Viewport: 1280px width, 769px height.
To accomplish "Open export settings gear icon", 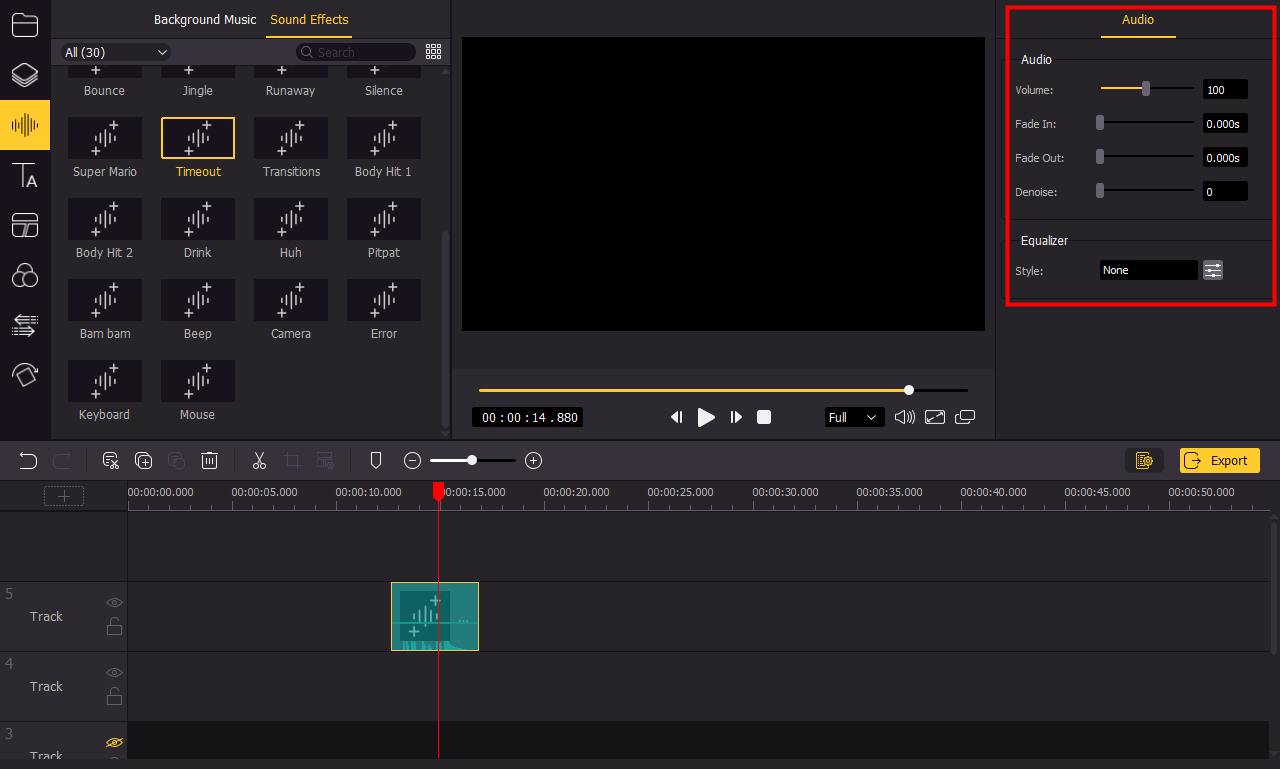I will tap(1145, 460).
